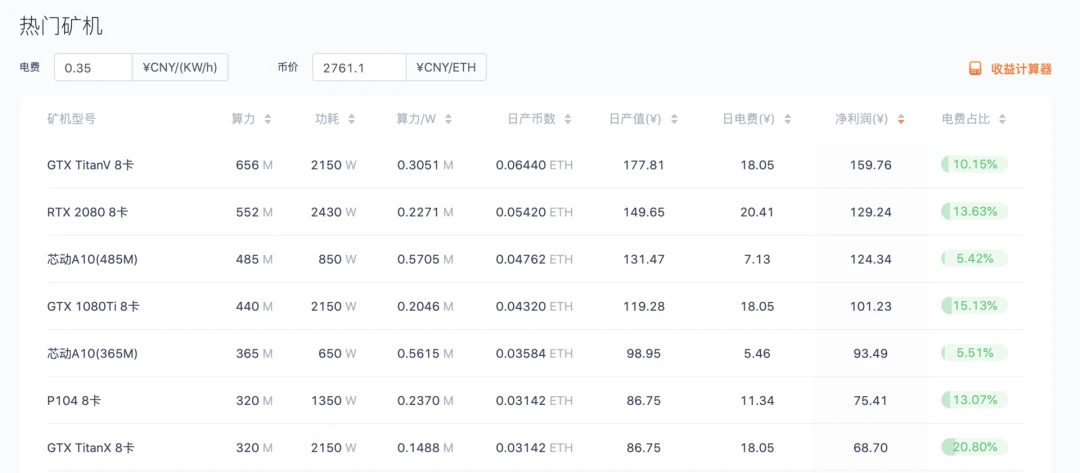Image resolution: width=1080 pixels, height=473 pixels.
Task: Sort by 日电费(¥) using its sort arrows
Action: click(787, 119)
